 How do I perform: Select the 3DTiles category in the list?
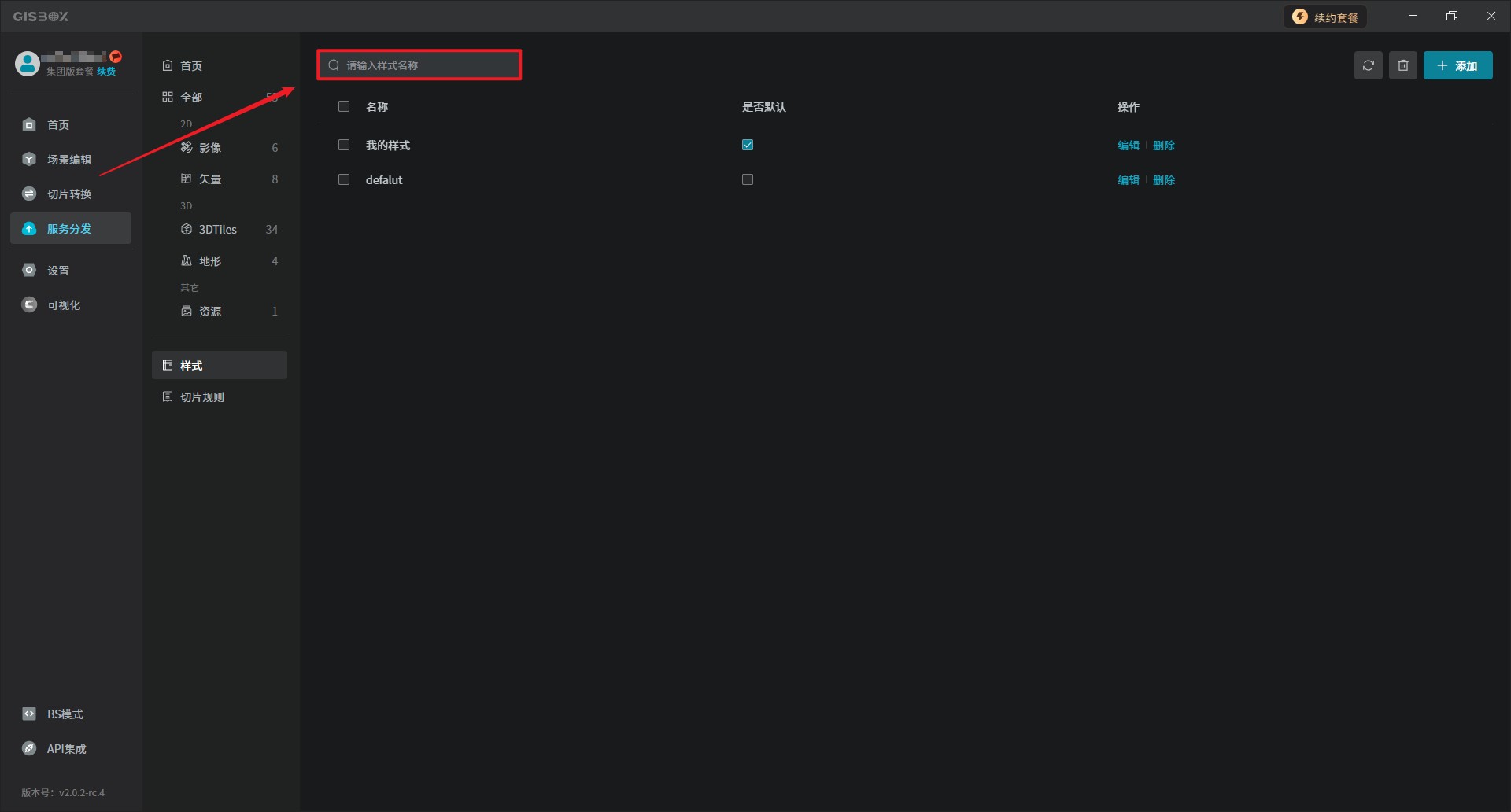[218, 230]
